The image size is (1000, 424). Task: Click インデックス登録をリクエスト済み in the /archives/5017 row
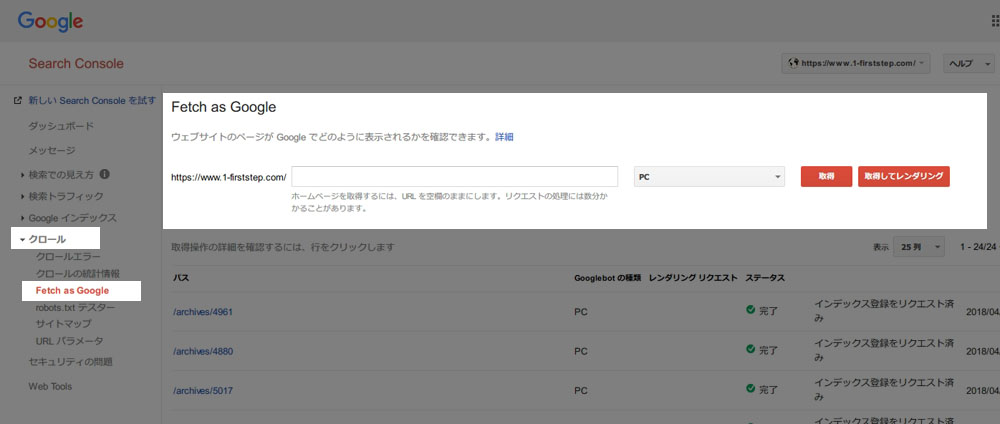click(x=884, y=390)
